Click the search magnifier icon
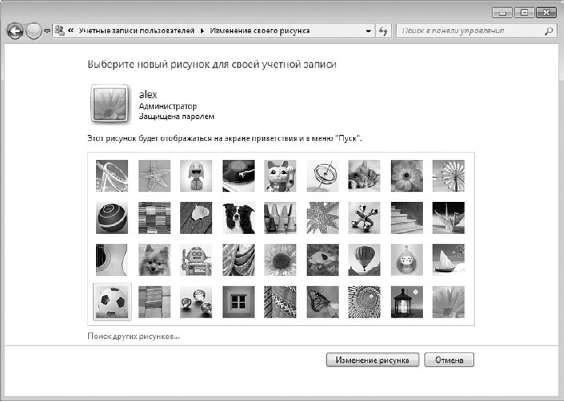The height and width of the screenshot is (402, 564). [549, 31]
